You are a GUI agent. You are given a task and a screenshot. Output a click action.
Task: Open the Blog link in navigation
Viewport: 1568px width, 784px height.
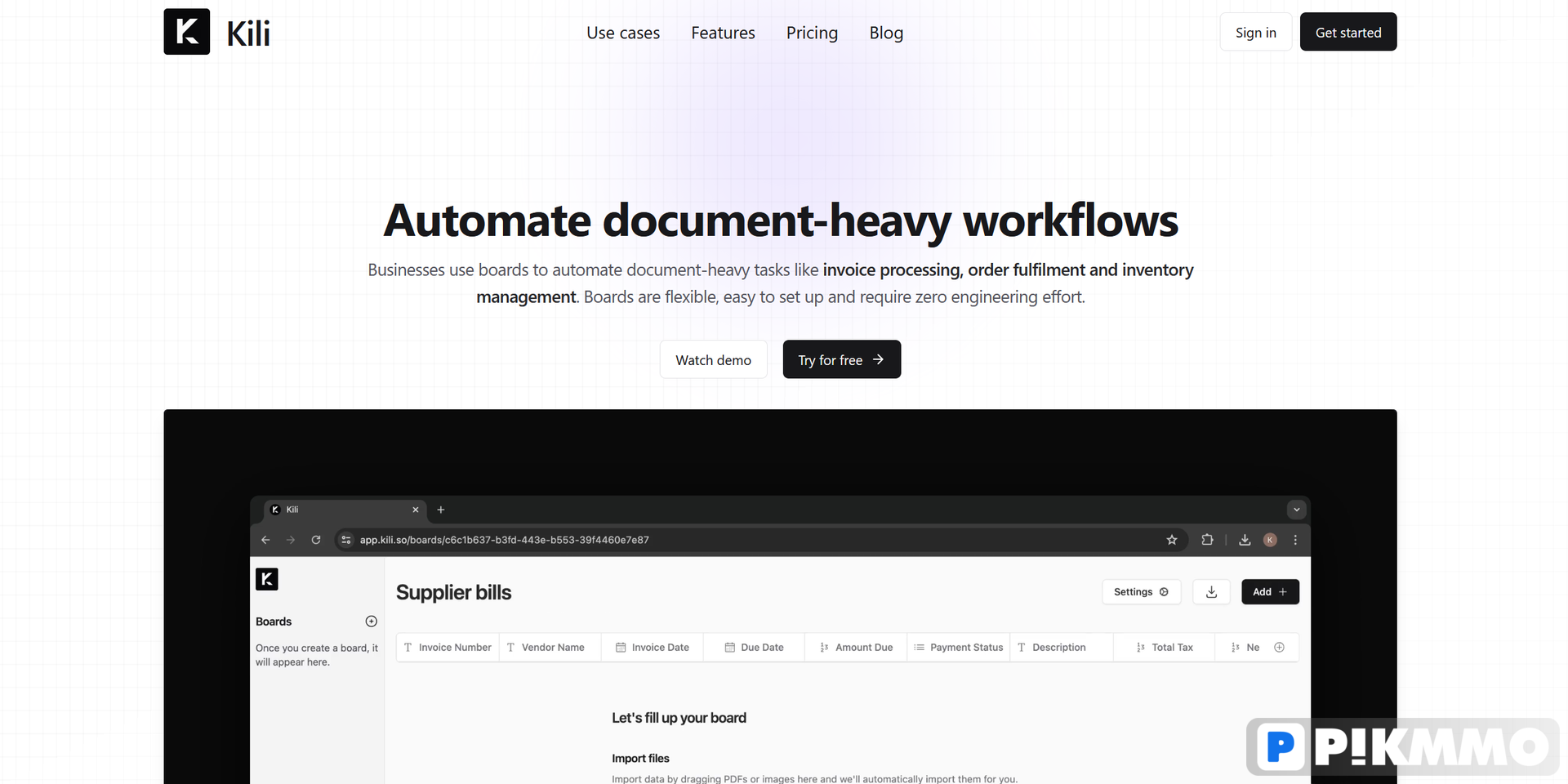[886, 33]
